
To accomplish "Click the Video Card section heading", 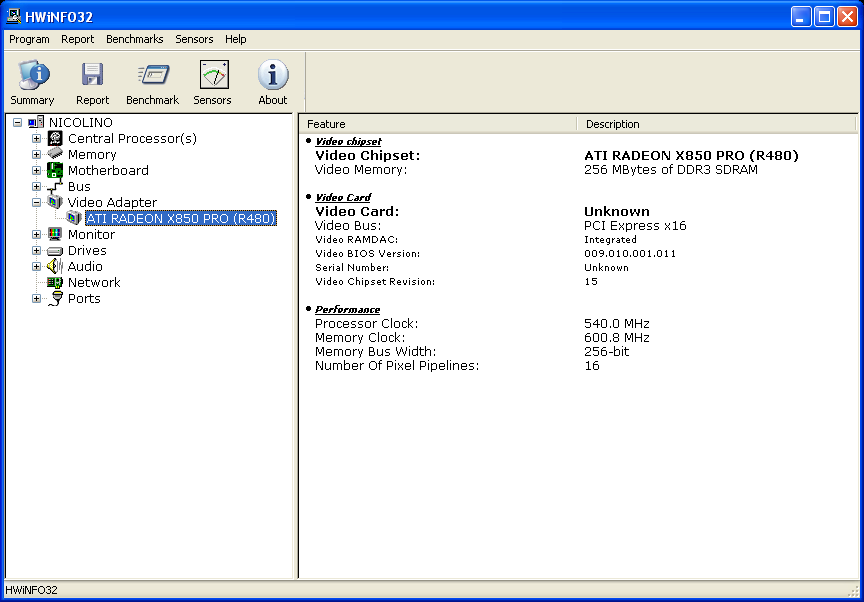I will click(343, 197).
